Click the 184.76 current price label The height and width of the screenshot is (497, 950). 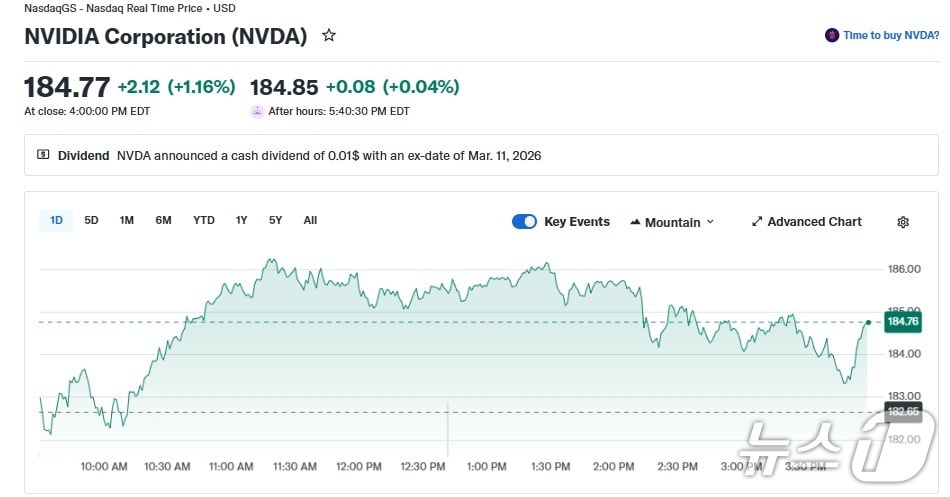click(902, 322)
